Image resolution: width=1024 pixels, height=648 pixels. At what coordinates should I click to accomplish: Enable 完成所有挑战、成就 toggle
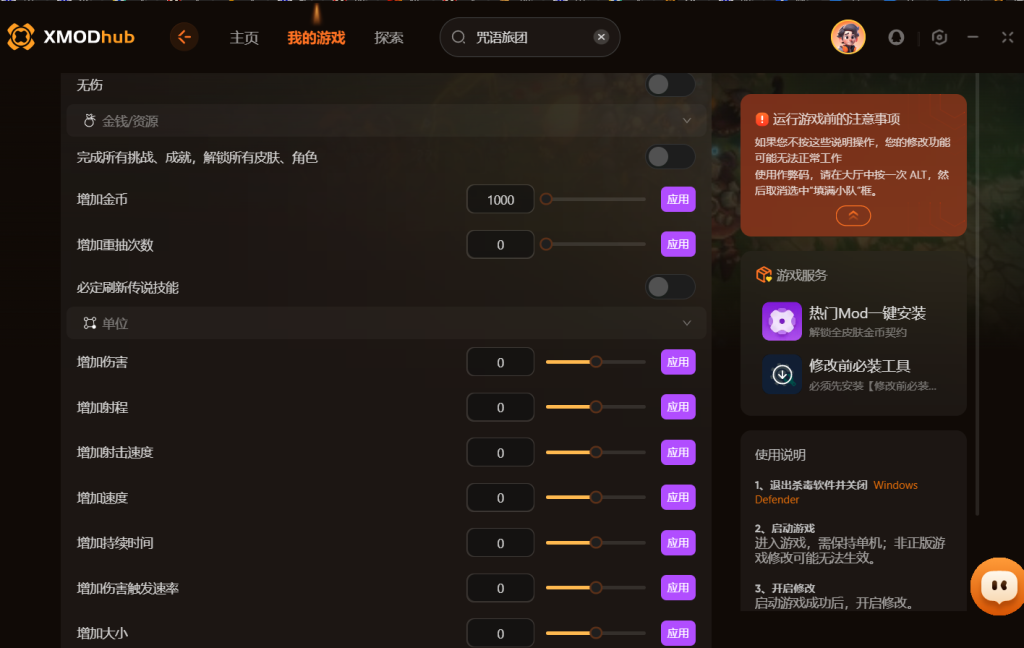click(x=670, y=157)
